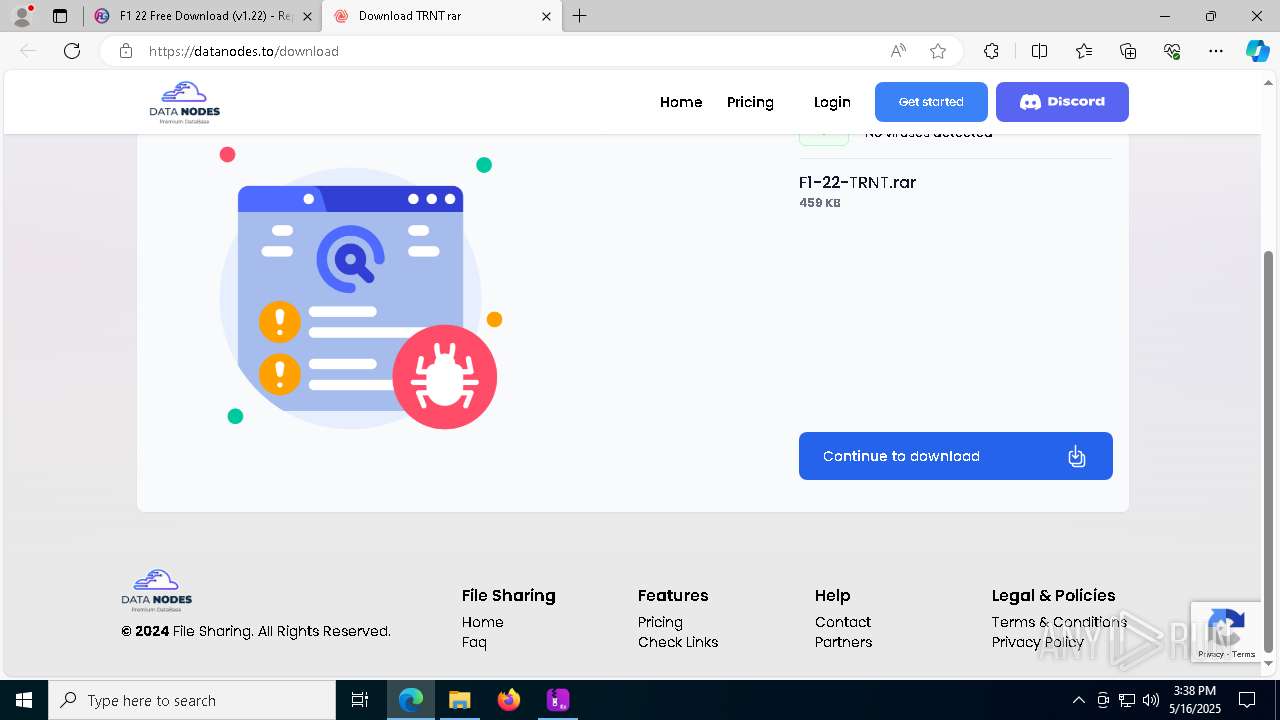Click Continue to download button
The width and height of the screenshot is (1280, 720).
955,456
